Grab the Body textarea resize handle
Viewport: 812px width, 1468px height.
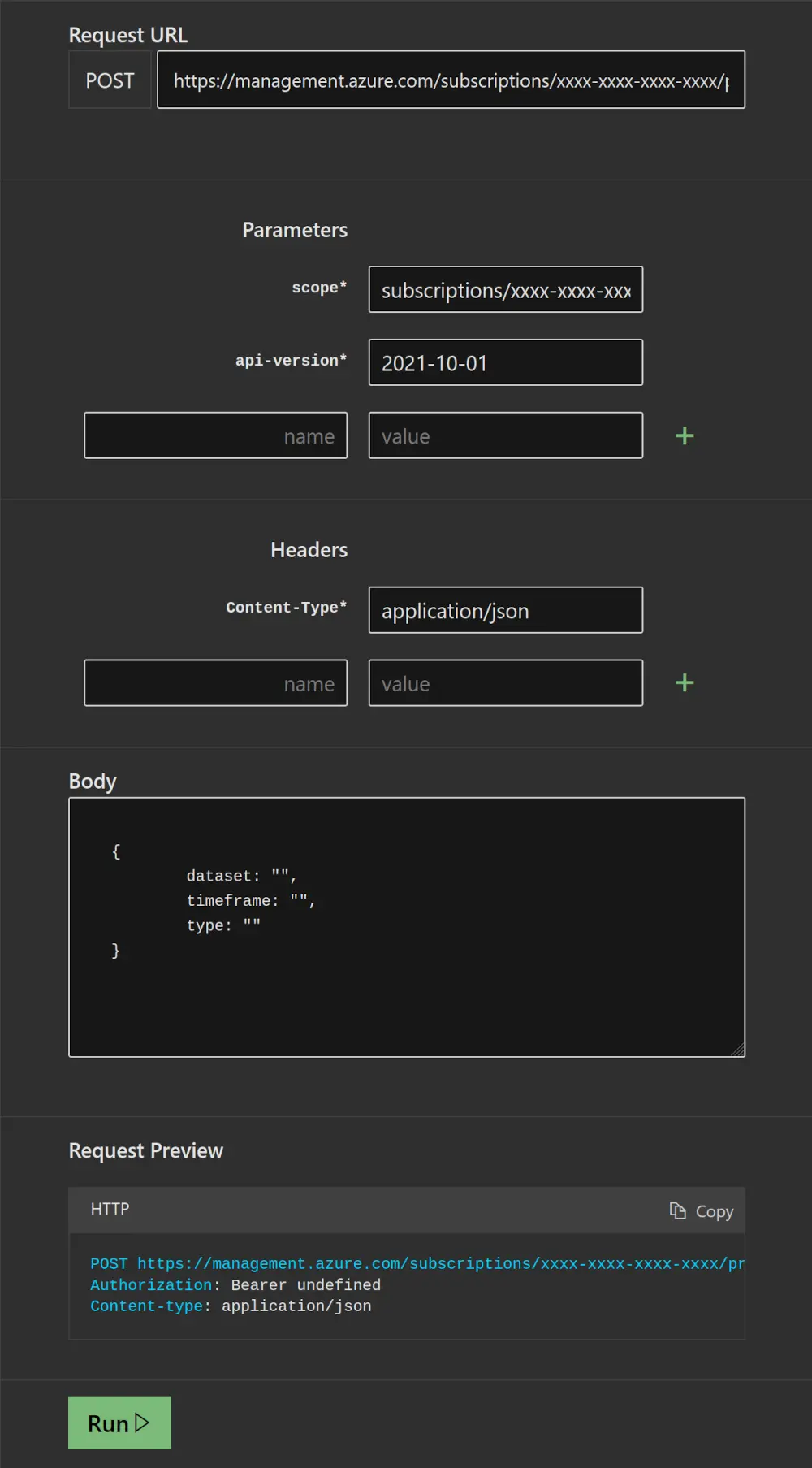738,1050
